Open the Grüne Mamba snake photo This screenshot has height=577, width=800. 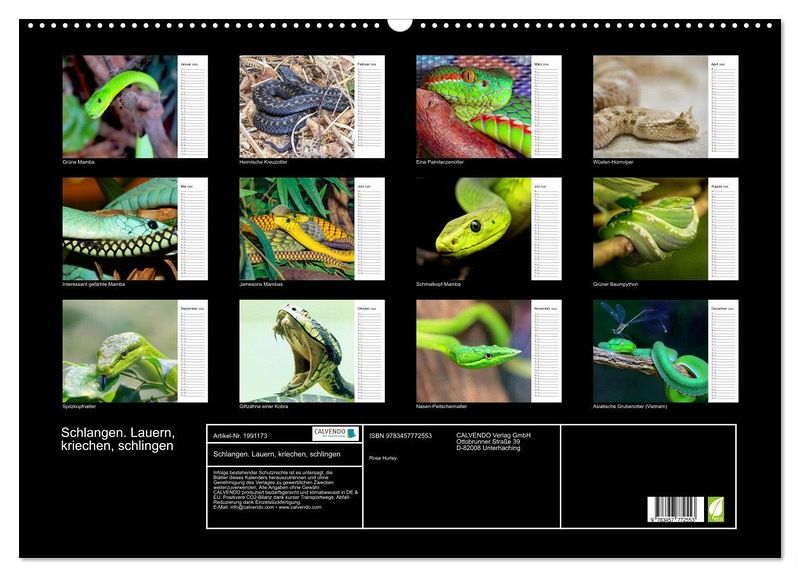pyautogui.click(x=120, y=105)
